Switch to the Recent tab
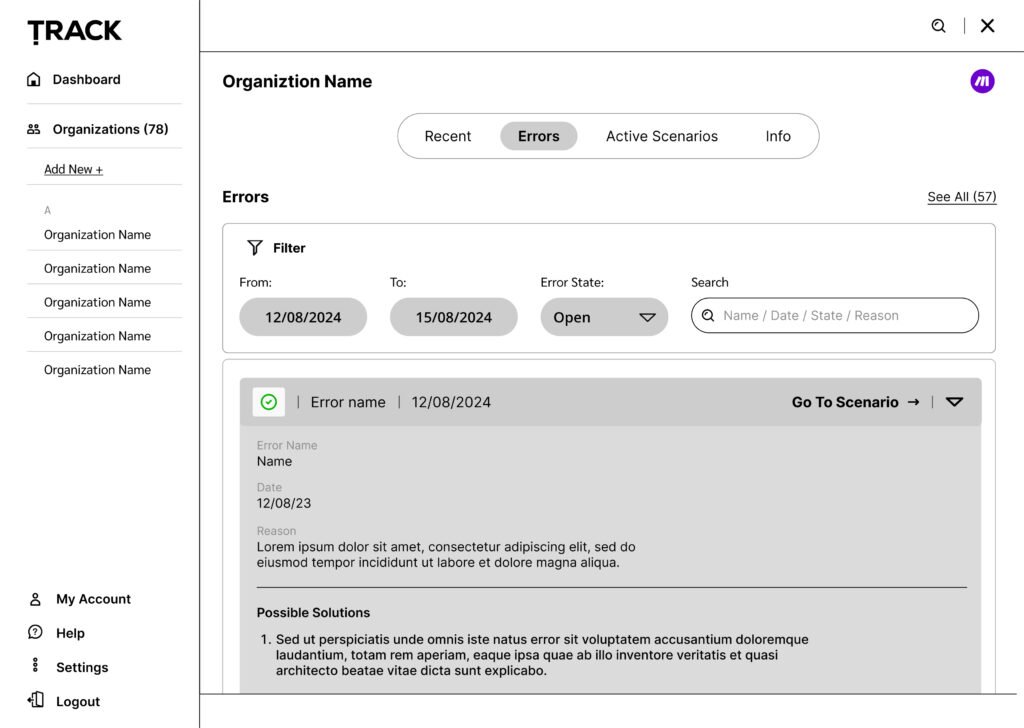This screenshot has width=1024, height=728. pyautogui.click(x=447, y=136)
